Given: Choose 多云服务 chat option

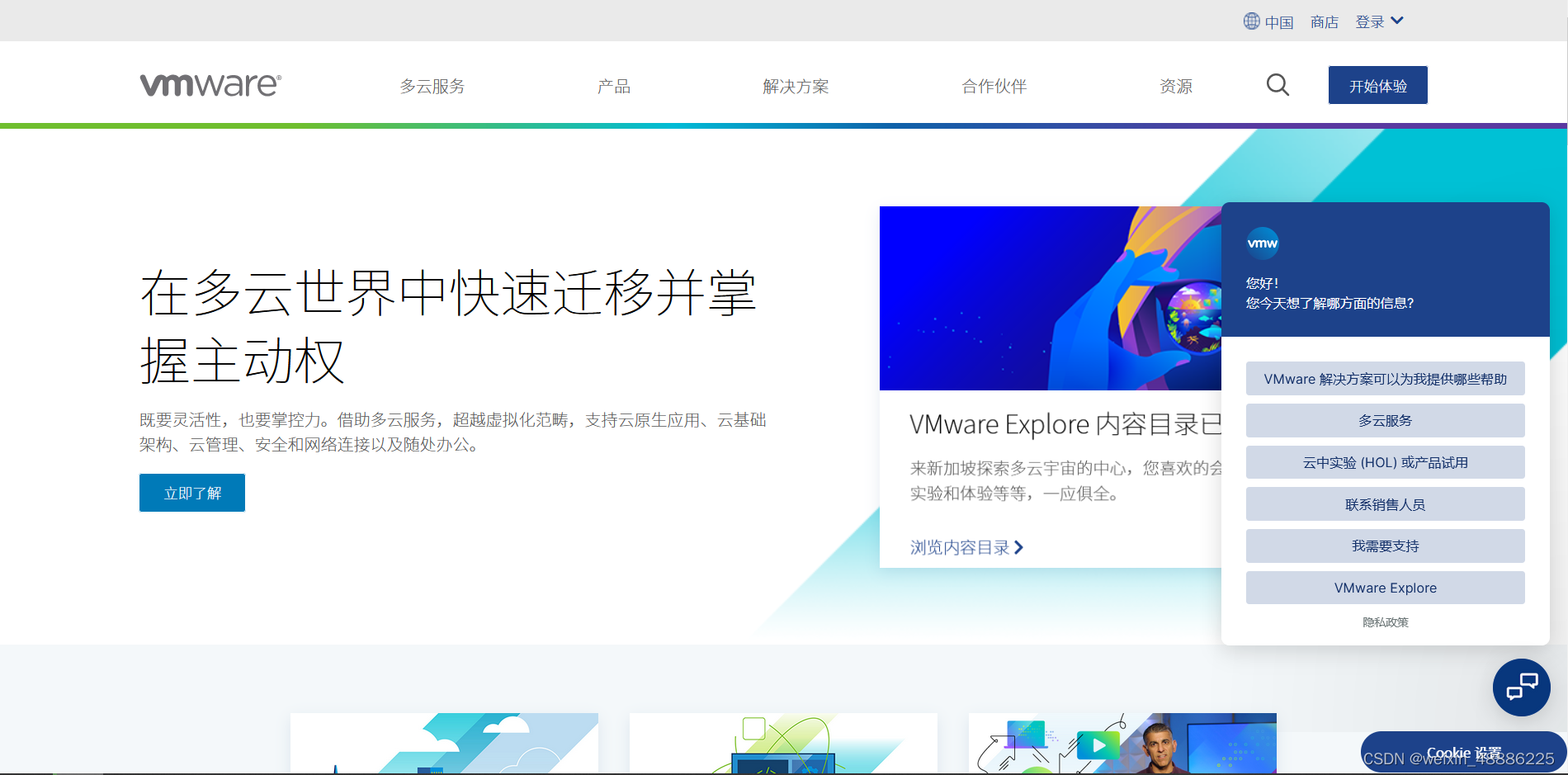Looking at the screenshot, I should (1386, 420).
